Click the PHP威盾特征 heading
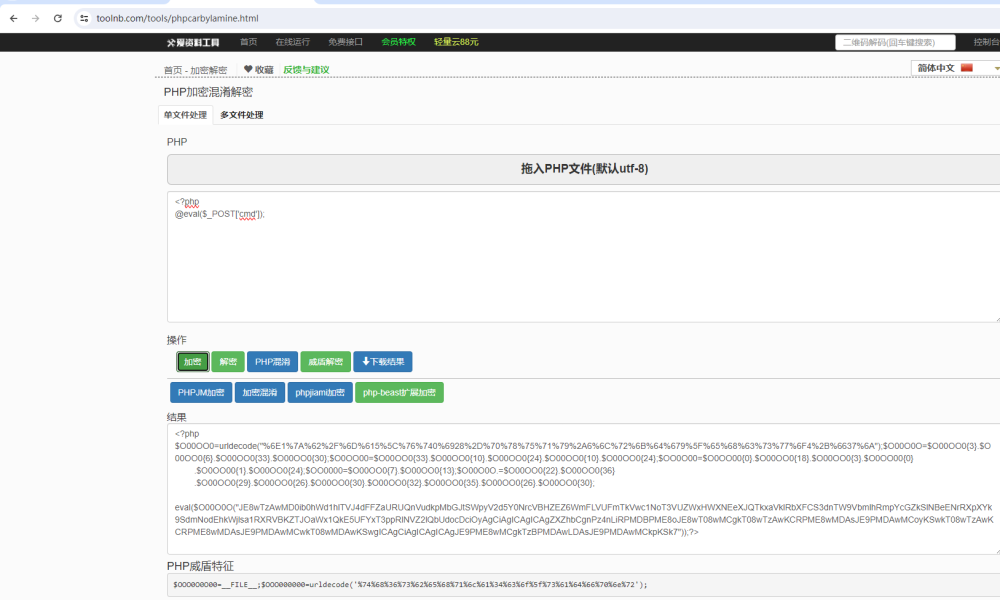 click(200, 566)
